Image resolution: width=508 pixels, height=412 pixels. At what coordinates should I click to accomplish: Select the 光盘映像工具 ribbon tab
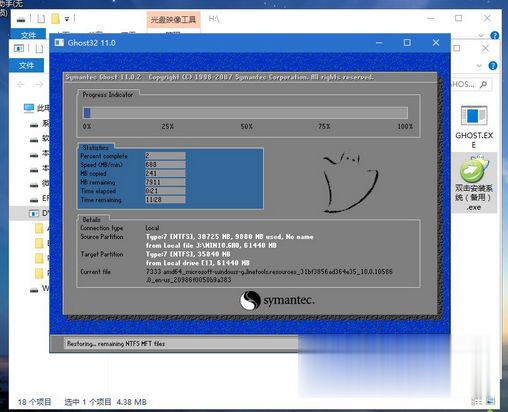173,20
